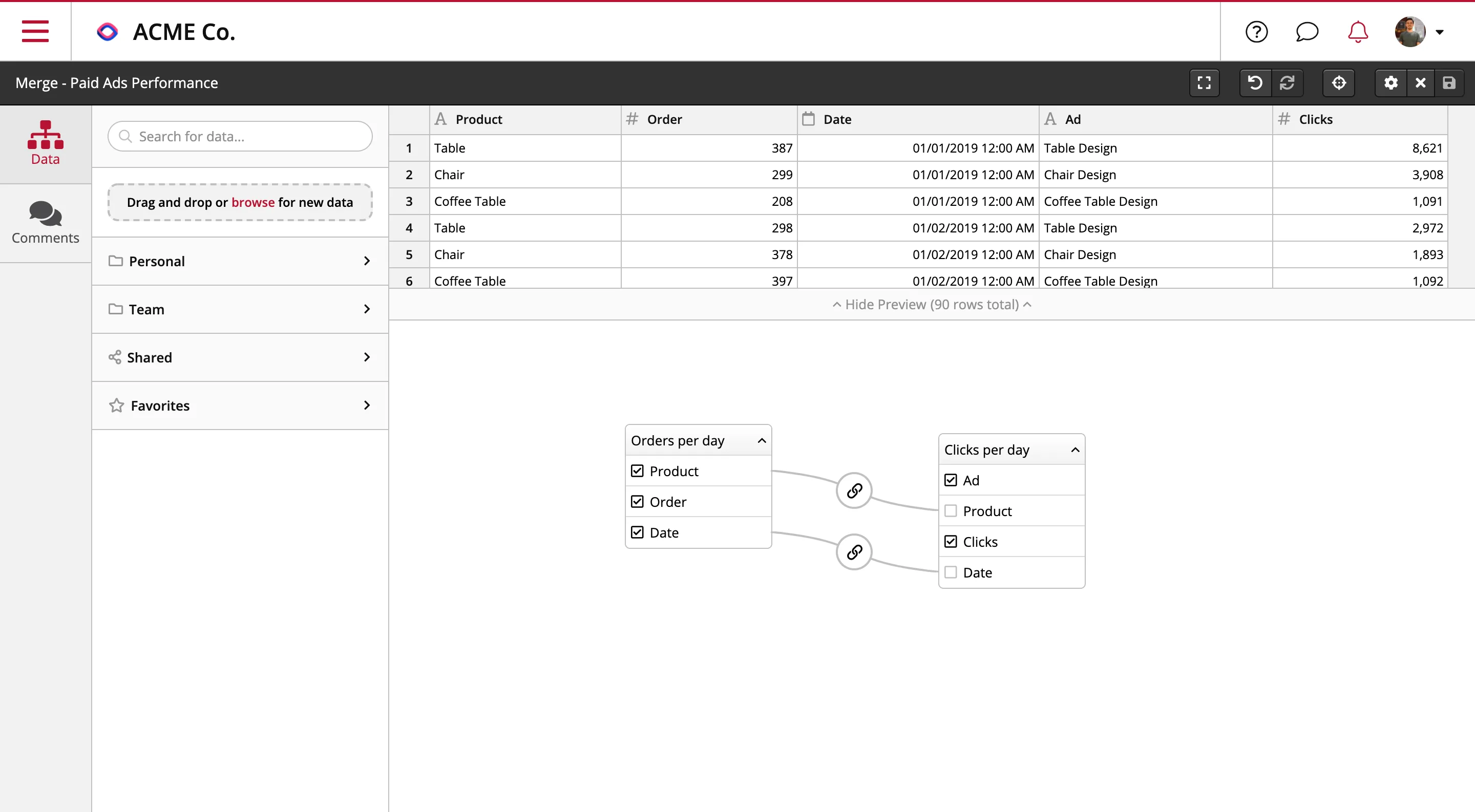The width and height of the screenshot is (1475, 812).
Task: Switch to the Comments sidebar tab
Action: coord(45,223)
